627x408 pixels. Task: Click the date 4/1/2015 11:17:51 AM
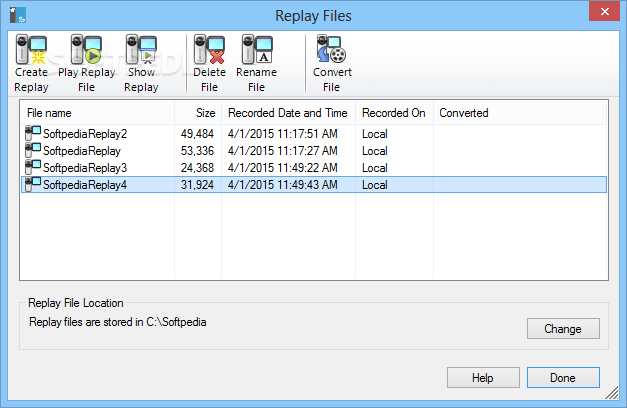tap(283, 134)
